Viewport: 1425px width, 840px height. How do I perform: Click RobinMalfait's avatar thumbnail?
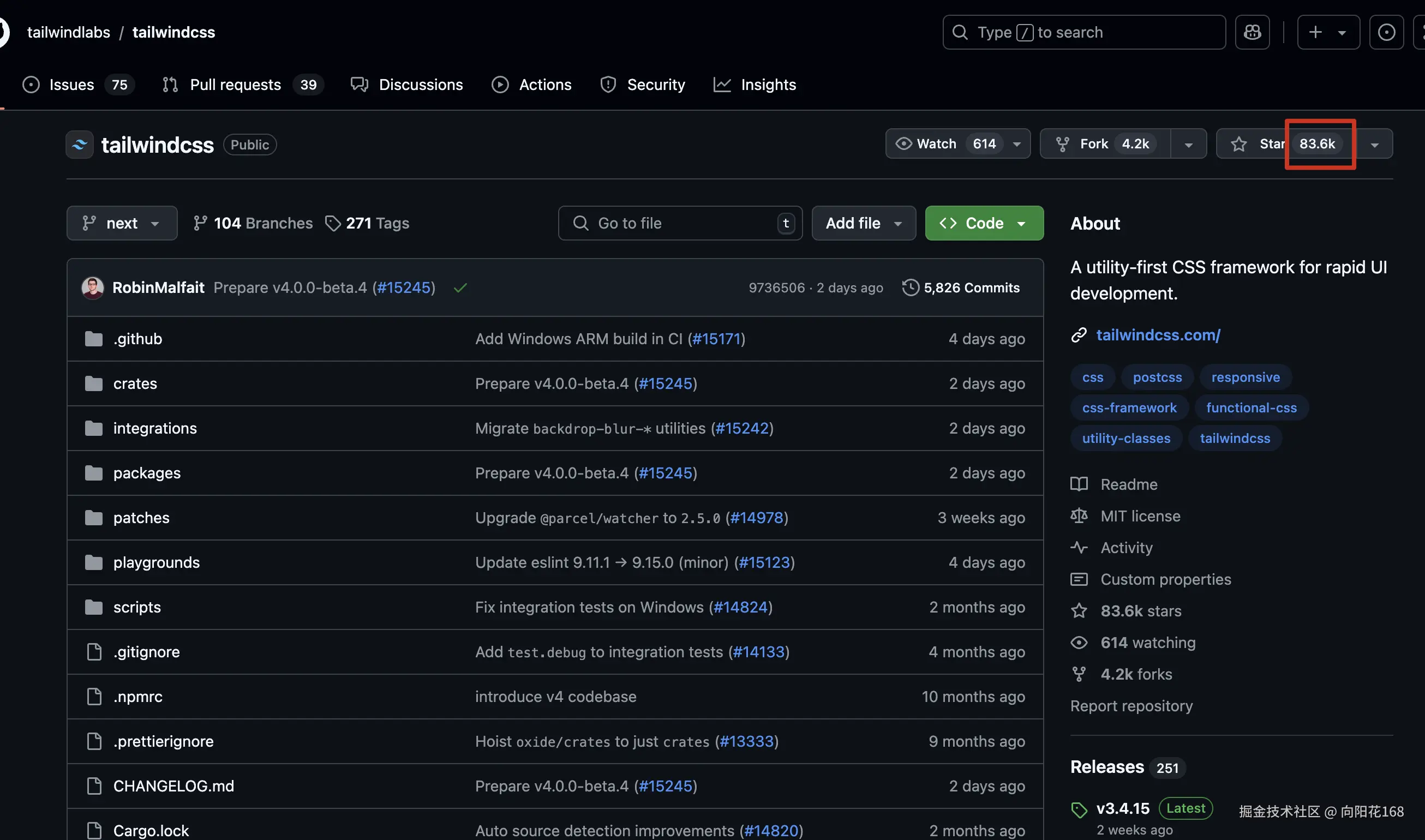(x=93, y=287)
